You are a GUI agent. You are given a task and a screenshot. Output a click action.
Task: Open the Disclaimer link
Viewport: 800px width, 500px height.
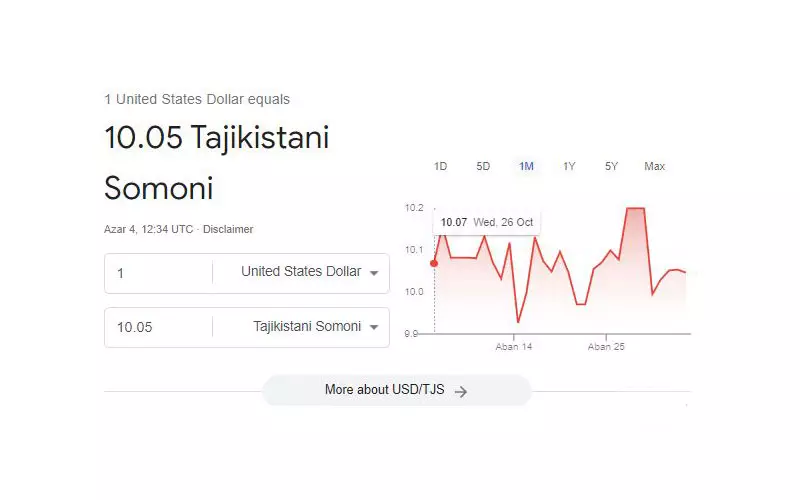[230, 229]
